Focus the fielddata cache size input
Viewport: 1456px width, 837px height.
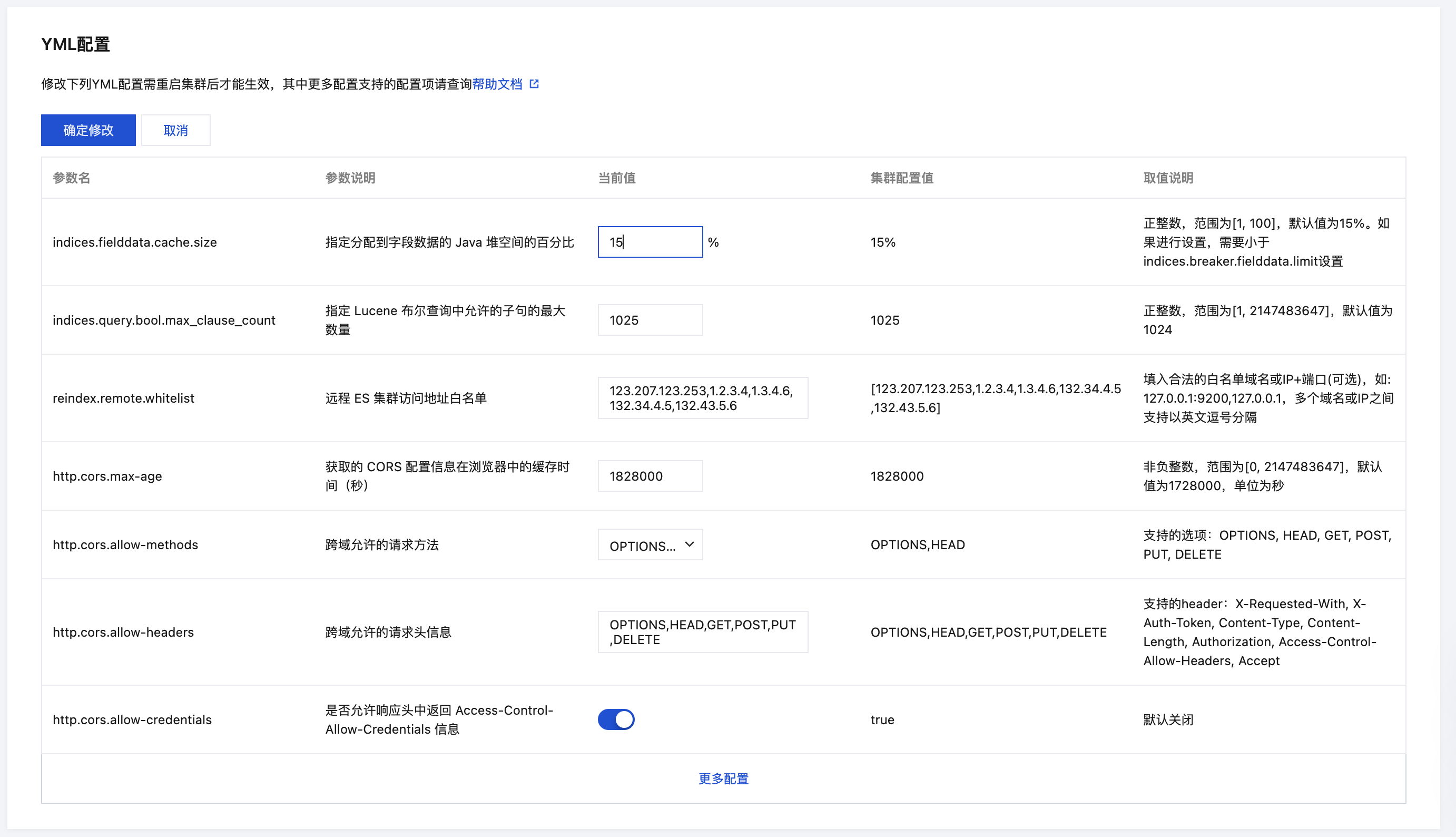click(650, 242)
